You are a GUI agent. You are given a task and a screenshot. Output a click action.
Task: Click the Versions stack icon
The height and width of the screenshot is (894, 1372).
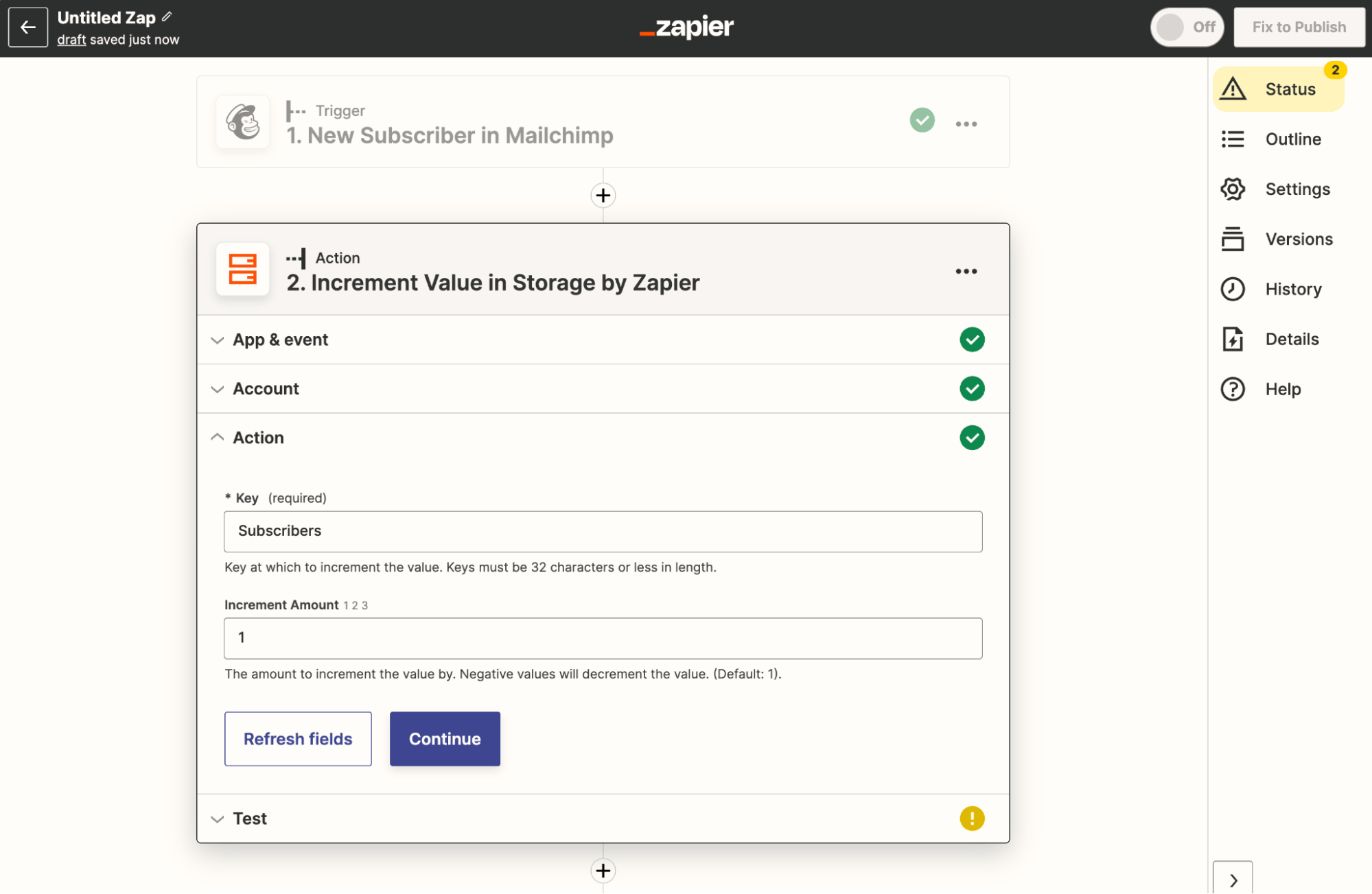[1233, 239]
